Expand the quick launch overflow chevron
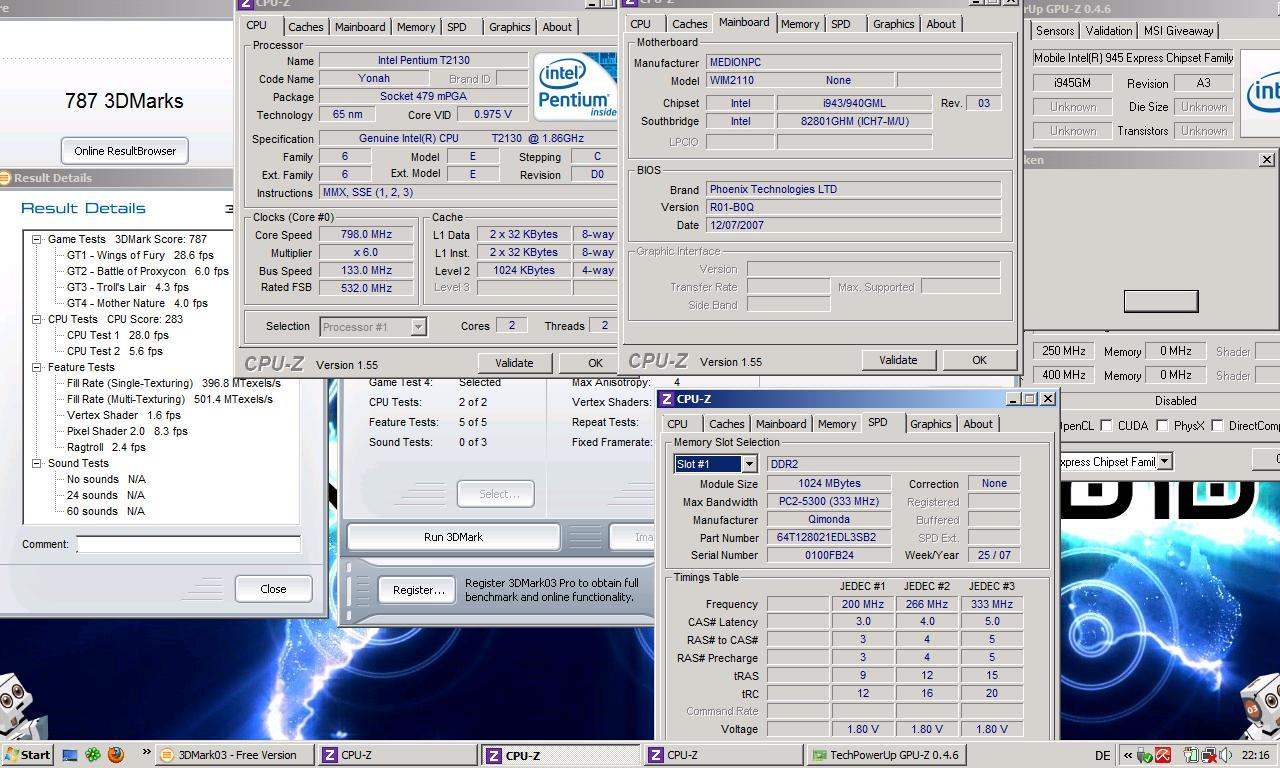Image resolution: width=1280 pixels, height=768 pixels. pyautogui.click(x=146, y=752)
